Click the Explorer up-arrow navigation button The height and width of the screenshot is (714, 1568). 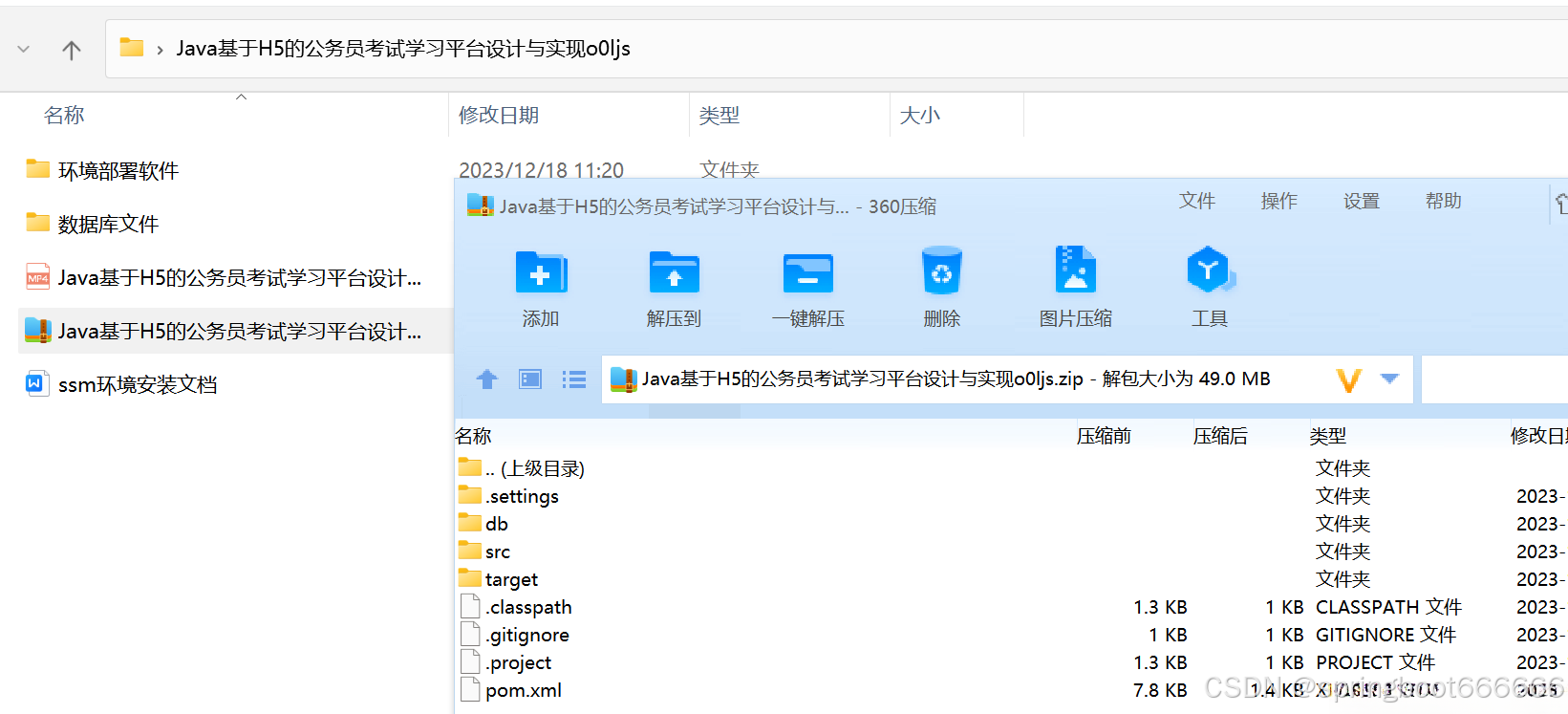[x=72, y=50]
